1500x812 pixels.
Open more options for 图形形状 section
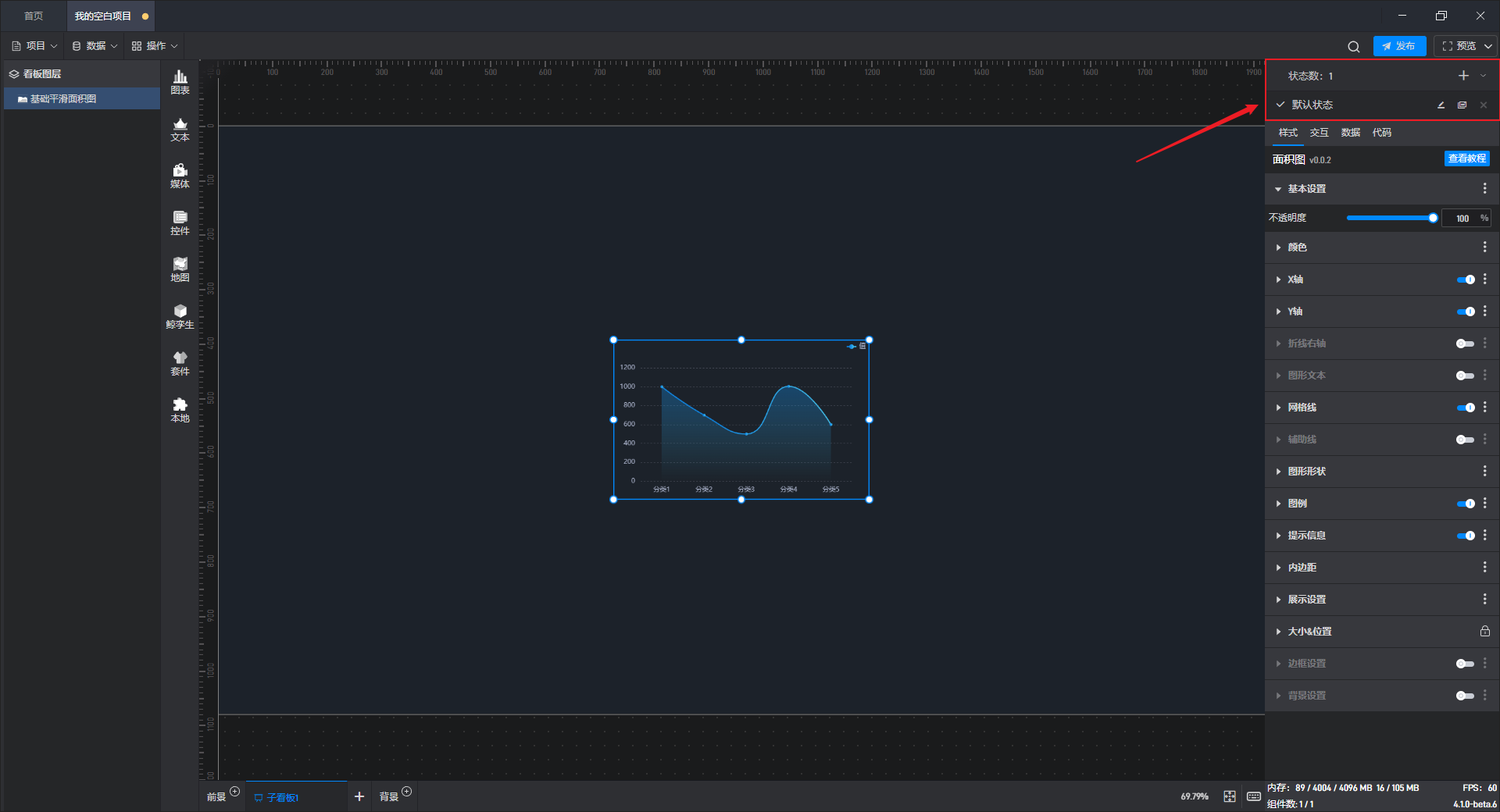click(1484, 472)
